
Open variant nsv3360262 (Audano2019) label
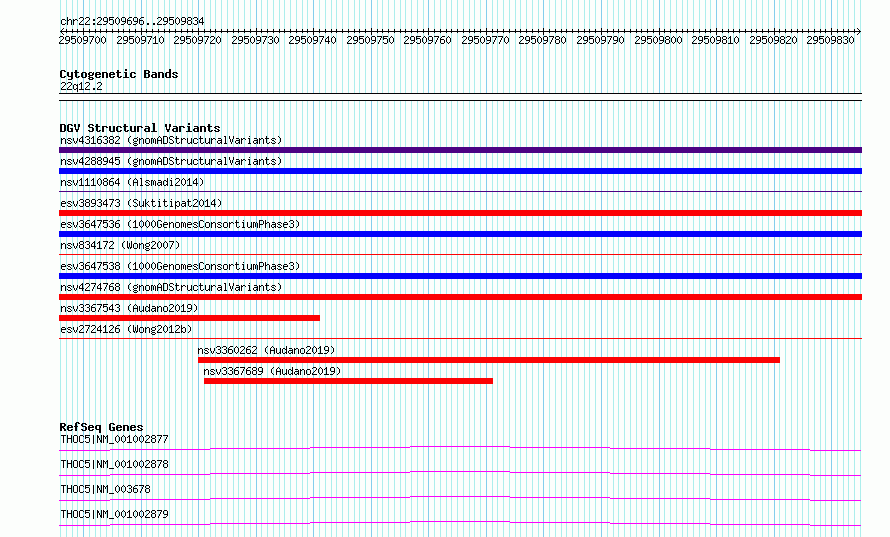[x=266, y=350]
